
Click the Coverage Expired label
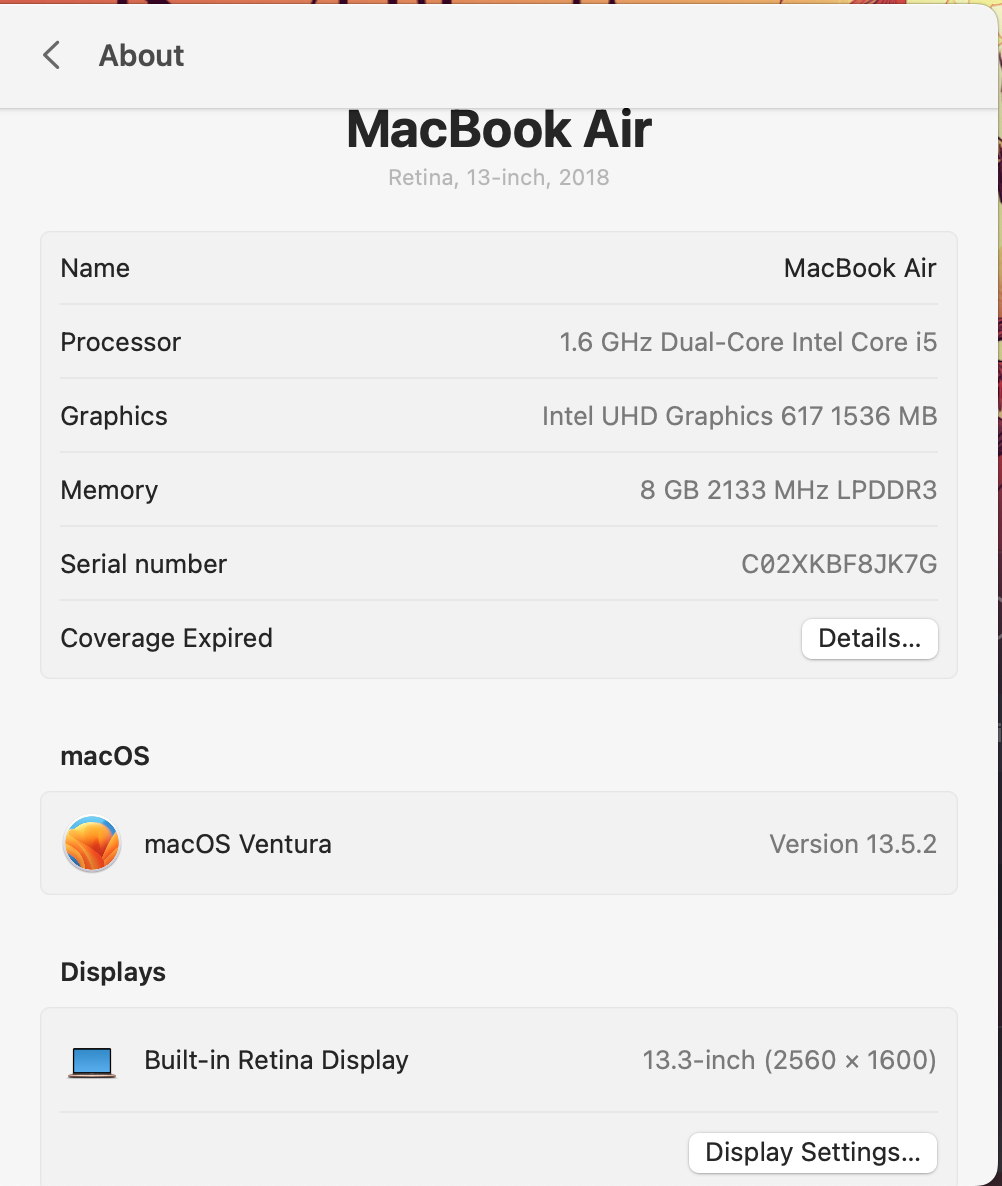[166, 638]
